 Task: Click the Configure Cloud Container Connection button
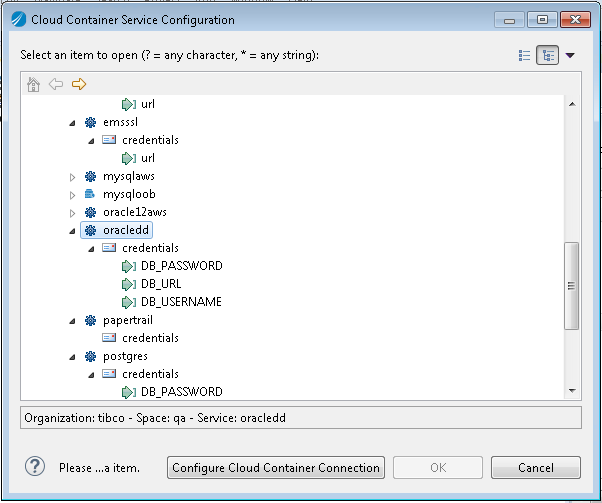276,468
